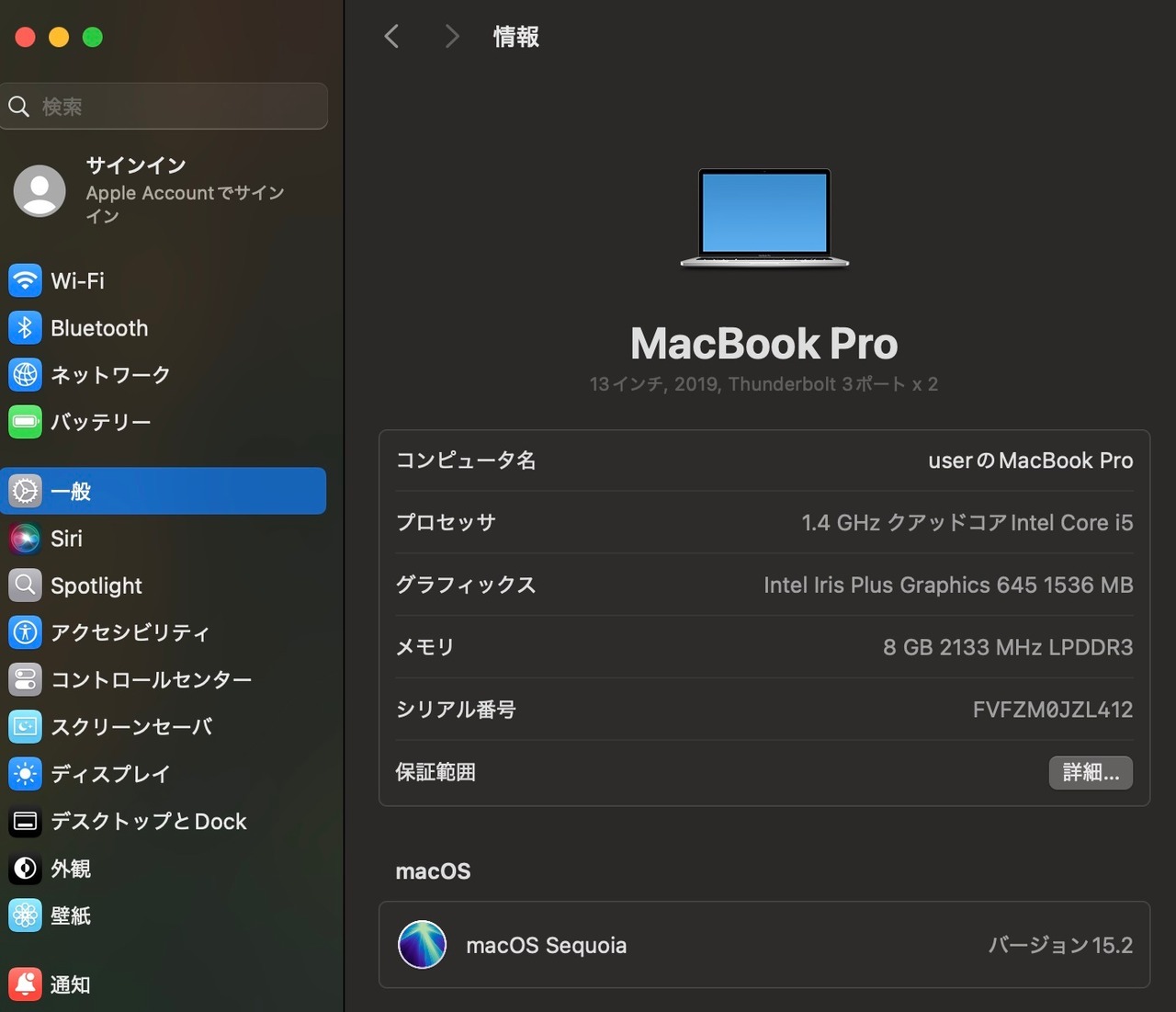Select バッテリー in the sidebar

(164, 422)
